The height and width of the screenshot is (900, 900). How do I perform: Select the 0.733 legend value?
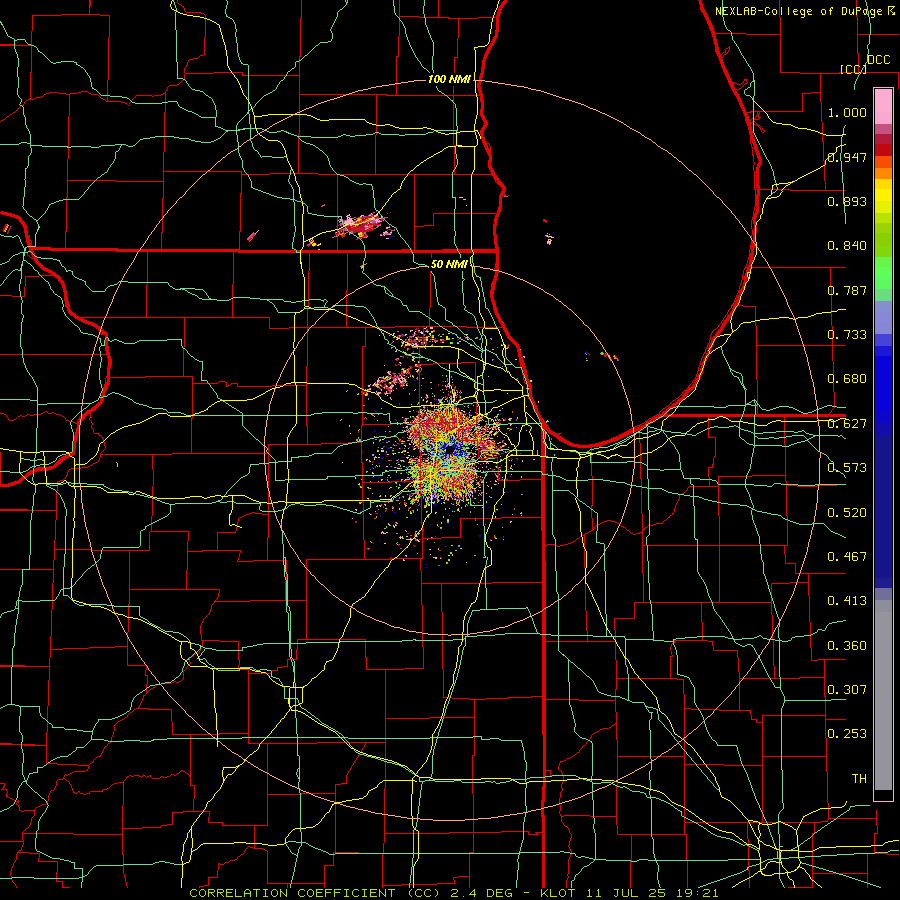click(x=847, y=335)
